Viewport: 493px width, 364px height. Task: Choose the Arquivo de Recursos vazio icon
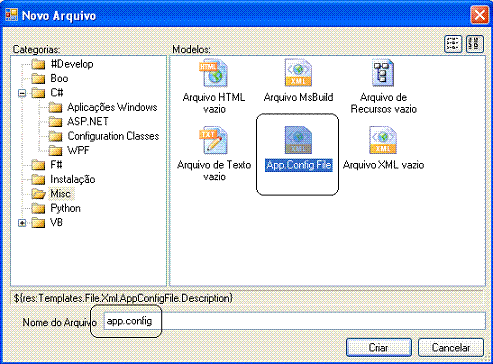pyautogui.click(x=383, y=73)
